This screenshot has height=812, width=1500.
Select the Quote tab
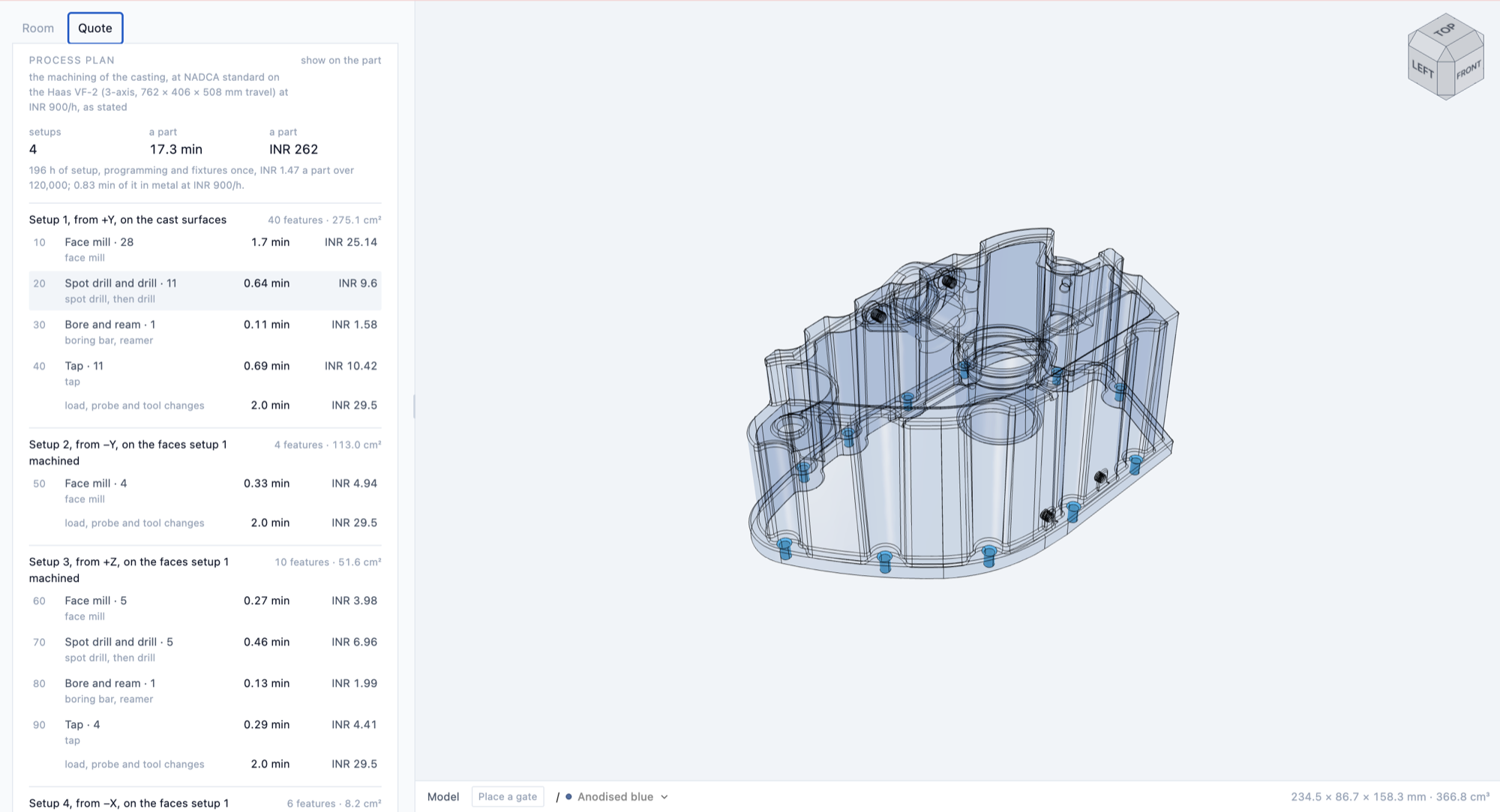[95, 28]
